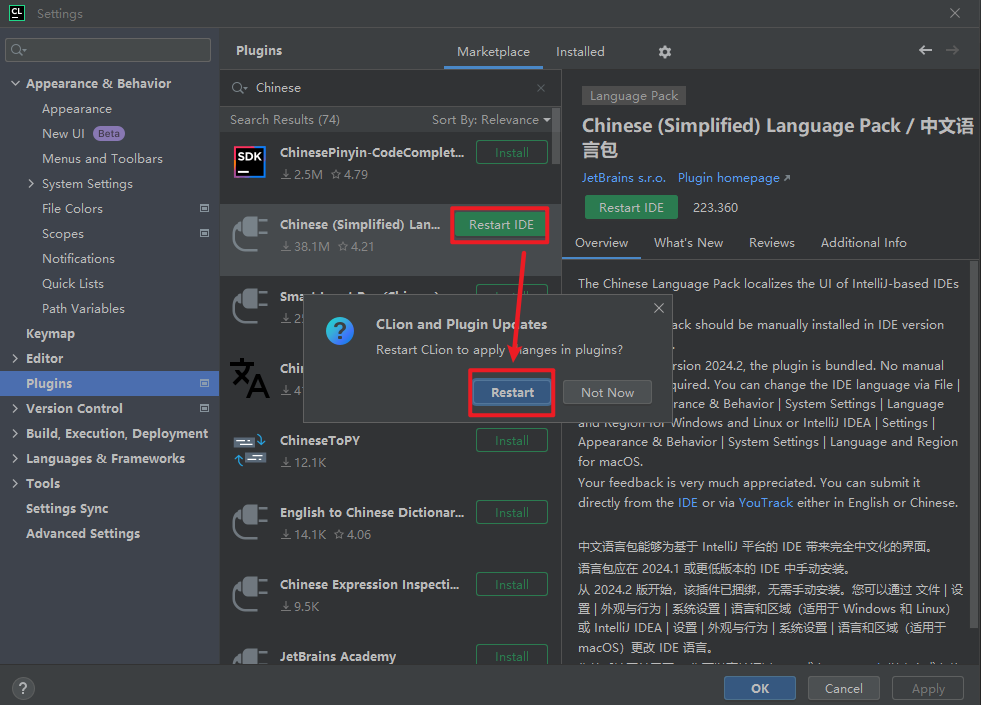The width and height of the screenshot is (981, 705).
Task: Open the YouTrack link in description
Action: pos(765,502)
